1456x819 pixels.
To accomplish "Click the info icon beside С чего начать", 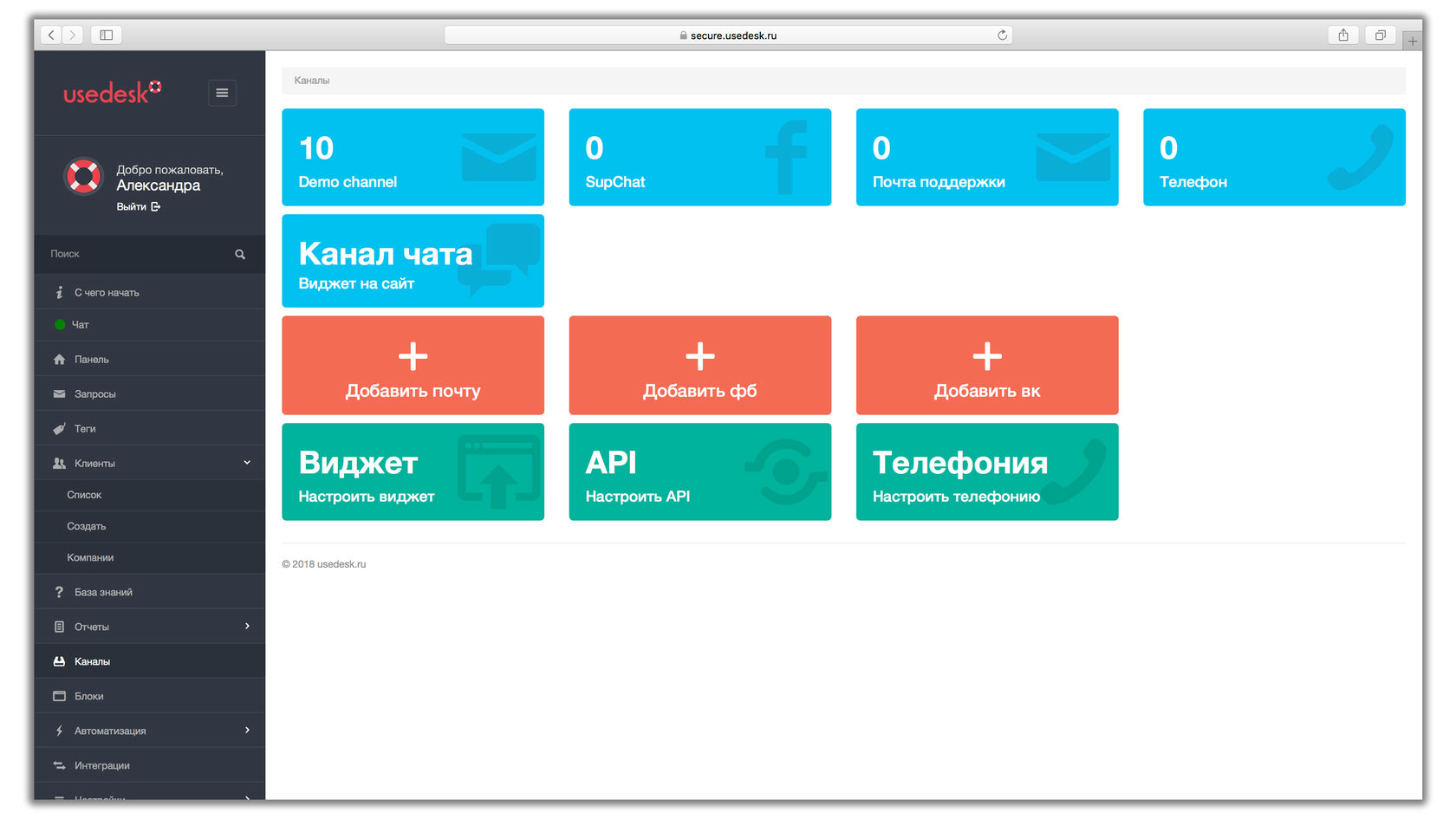I will pyautogui.click(x=59, y=292).
